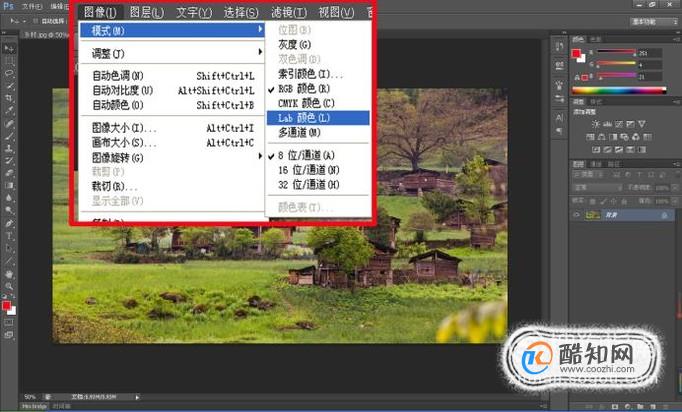
Task: Hide the 背景 layer with the eye icon
Action: (577, 215)
